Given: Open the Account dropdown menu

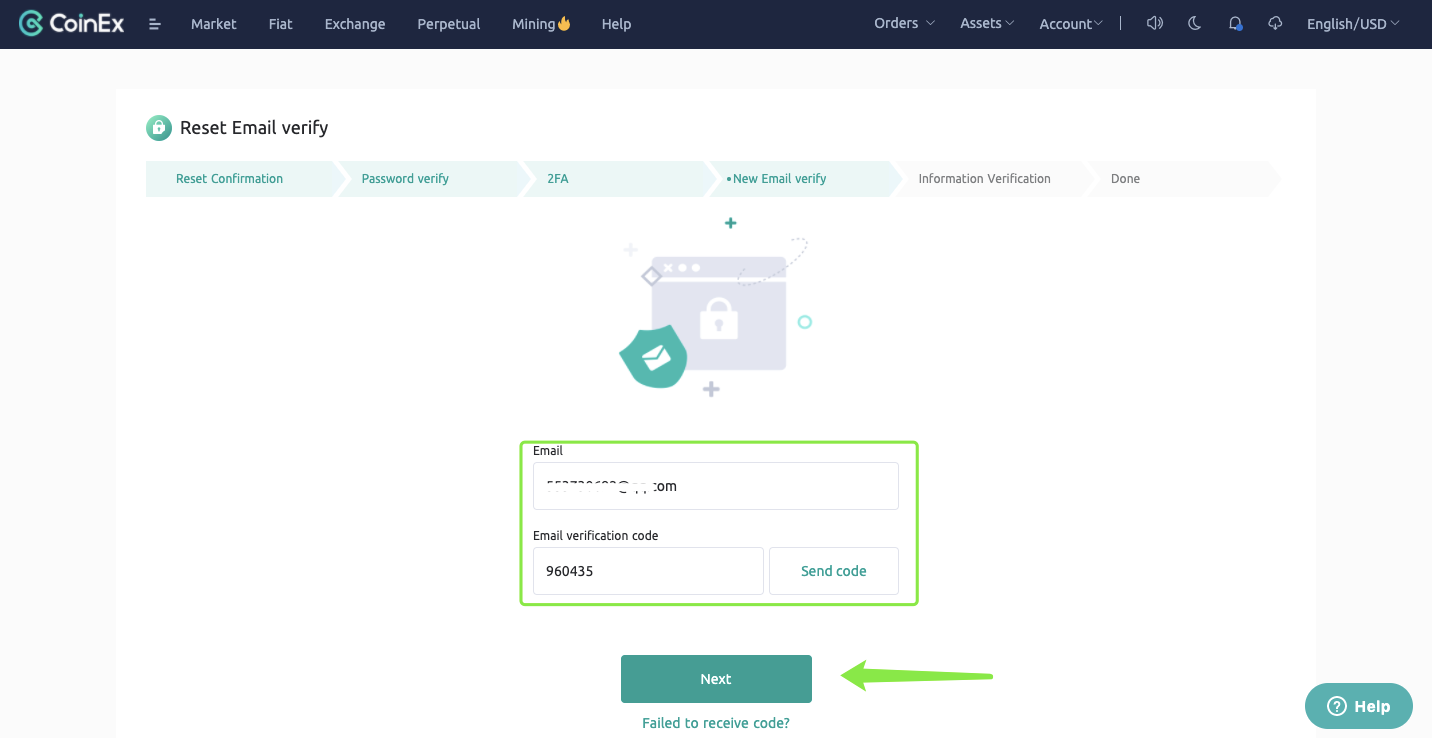Looking at the screenshot, I should click(1070, 24).
